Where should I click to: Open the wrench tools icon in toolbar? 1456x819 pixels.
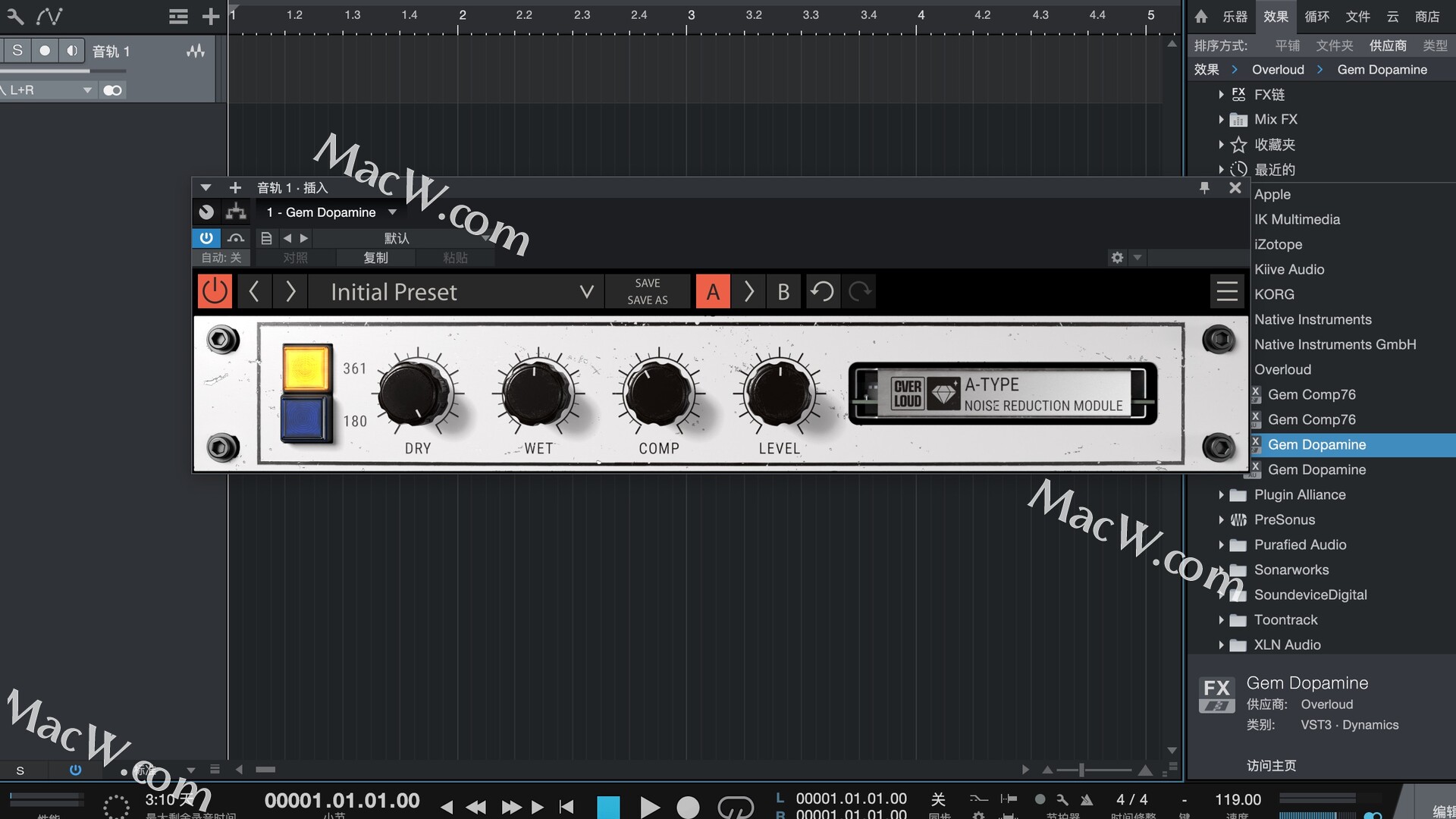tap(15, 16)
